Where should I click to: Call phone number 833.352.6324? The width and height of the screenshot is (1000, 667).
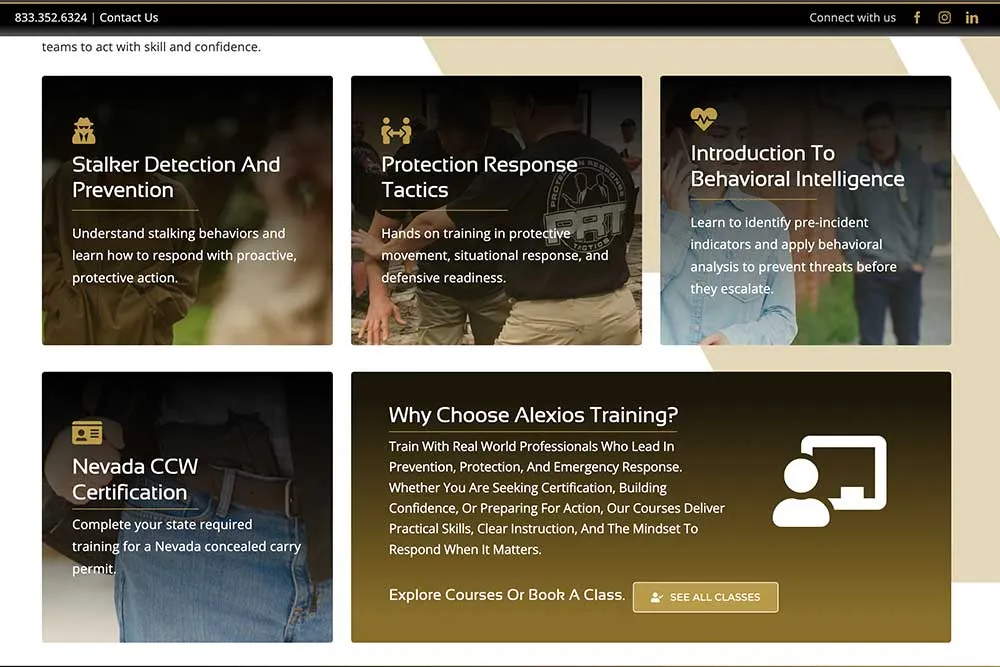click(50, 18)
